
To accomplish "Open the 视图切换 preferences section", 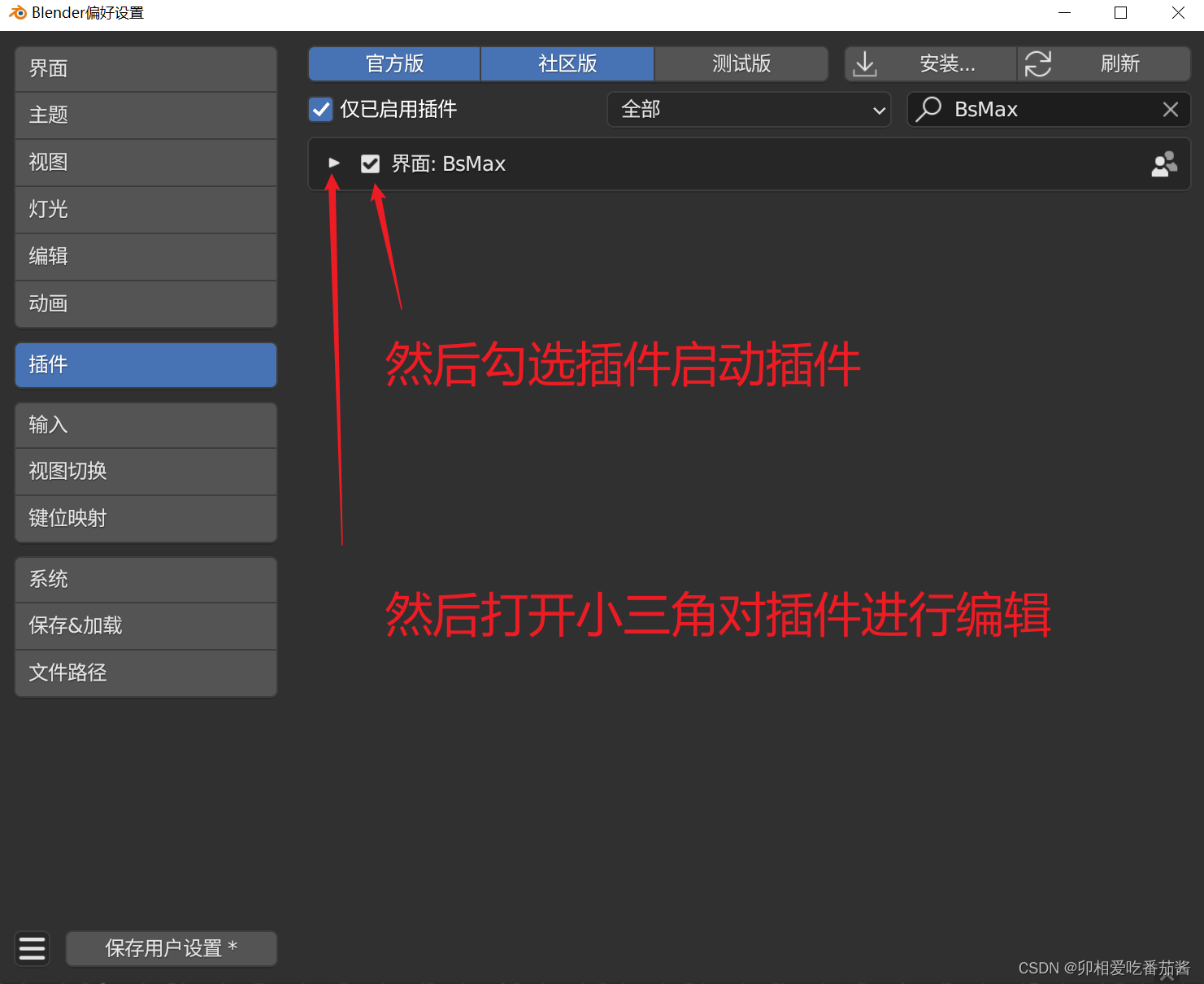I will pyautogui.click(x=146, y=472).
